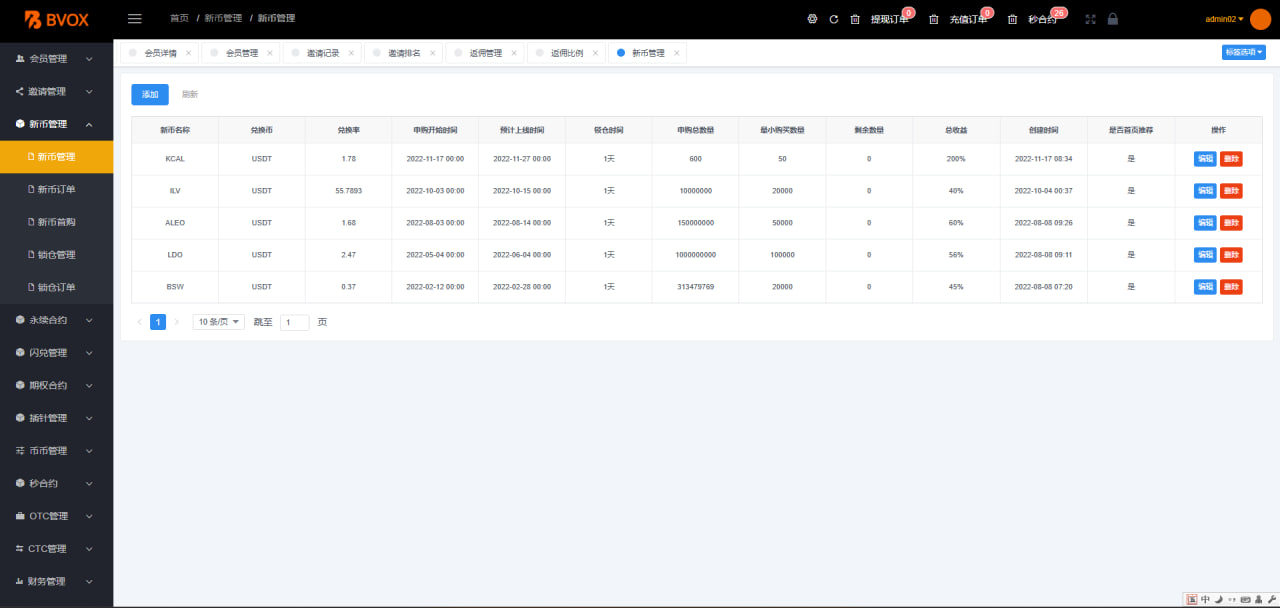
Task: Click the refresh icon in top header
Action: click(834, 19)
